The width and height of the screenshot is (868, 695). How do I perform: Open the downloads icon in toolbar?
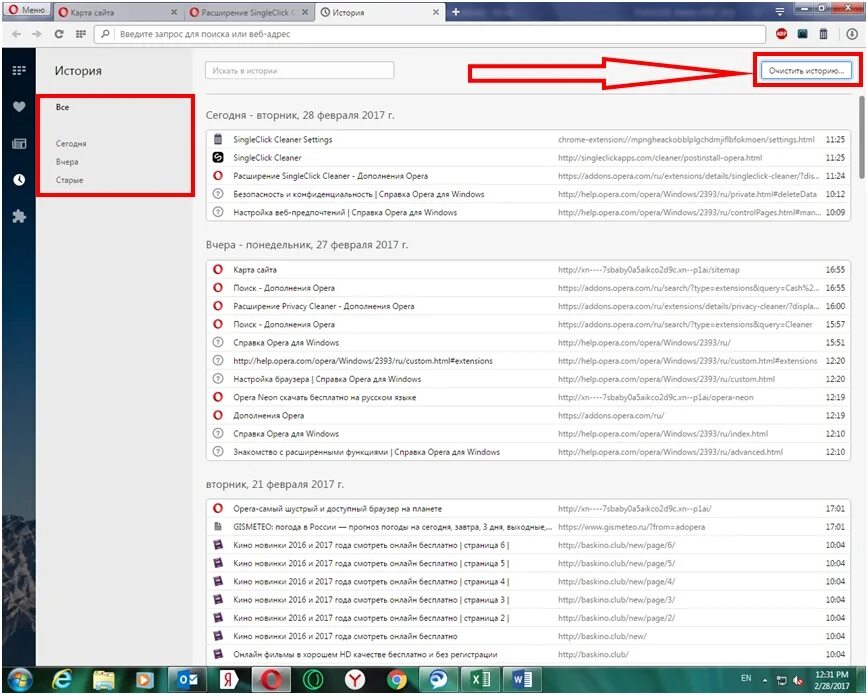pos(852,34)
